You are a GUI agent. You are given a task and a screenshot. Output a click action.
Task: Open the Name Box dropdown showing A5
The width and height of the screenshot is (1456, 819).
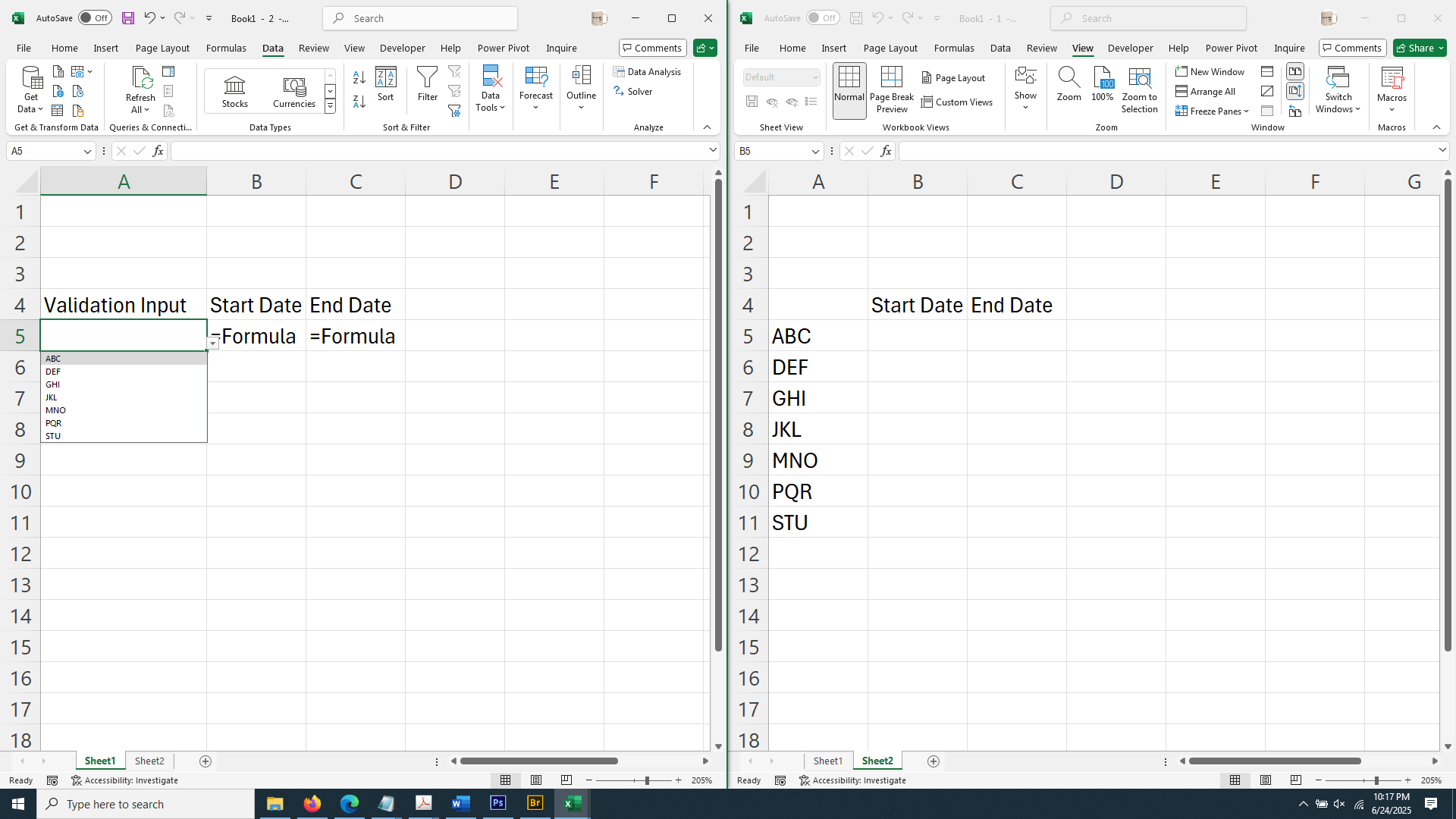(x=87, y=152)
